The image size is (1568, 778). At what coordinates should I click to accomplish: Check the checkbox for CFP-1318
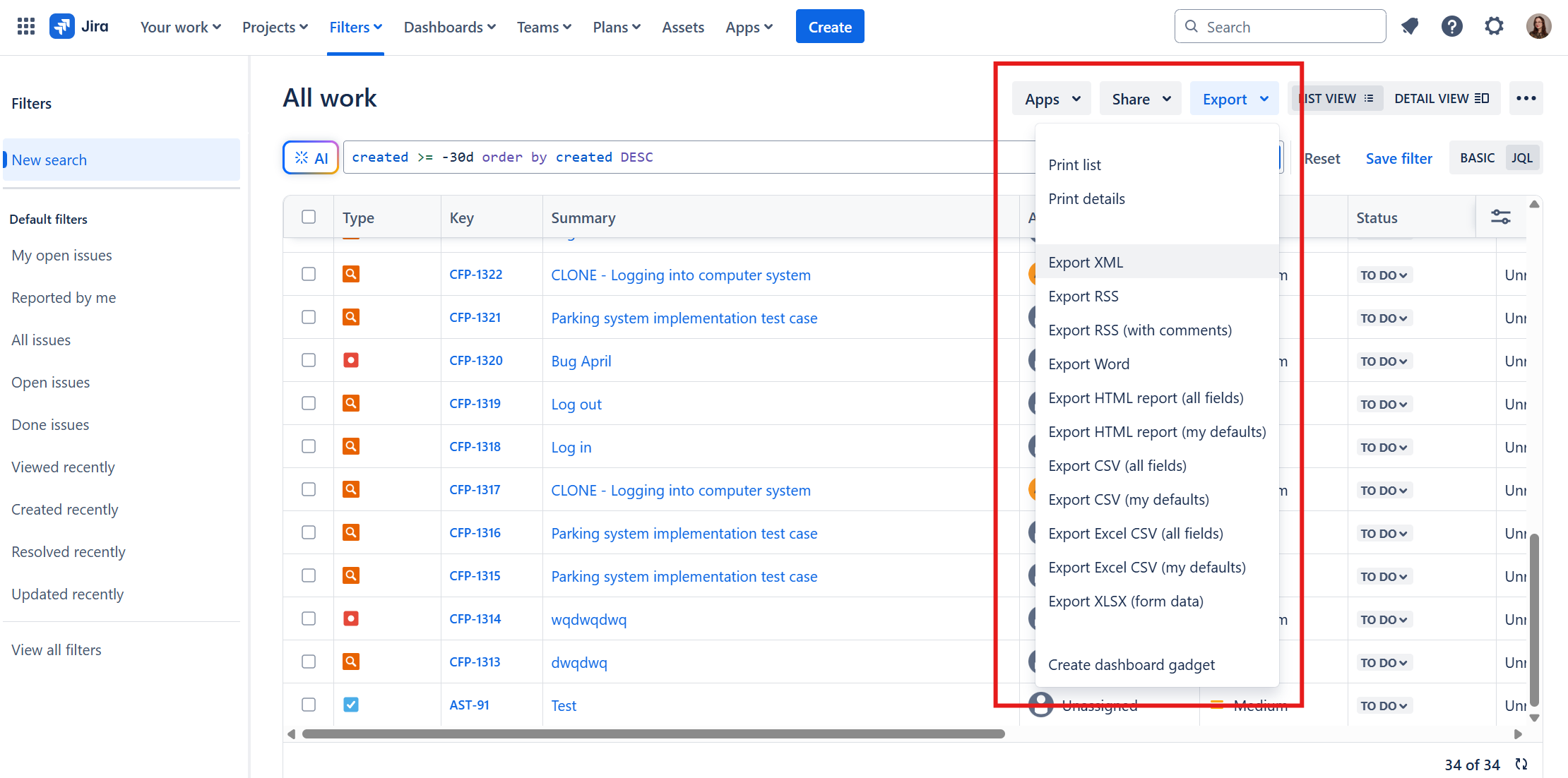tap(309, 446)
